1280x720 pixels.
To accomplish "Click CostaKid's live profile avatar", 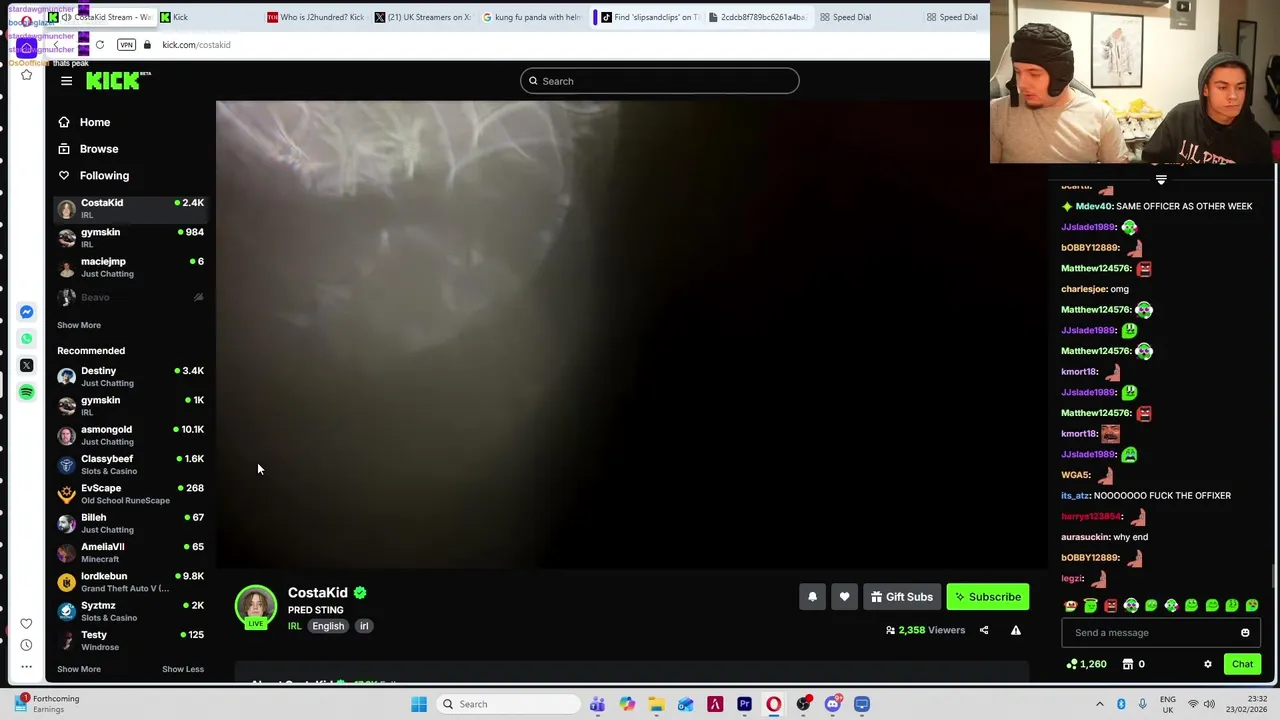I will (256, 606).
